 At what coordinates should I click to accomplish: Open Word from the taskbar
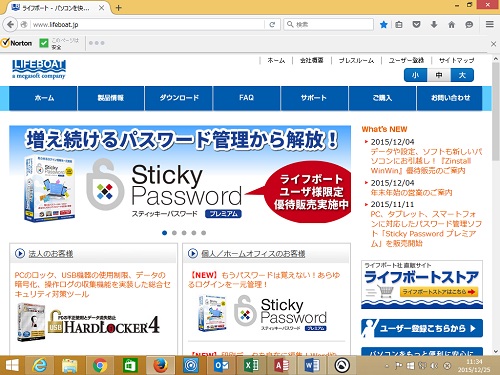312,366
